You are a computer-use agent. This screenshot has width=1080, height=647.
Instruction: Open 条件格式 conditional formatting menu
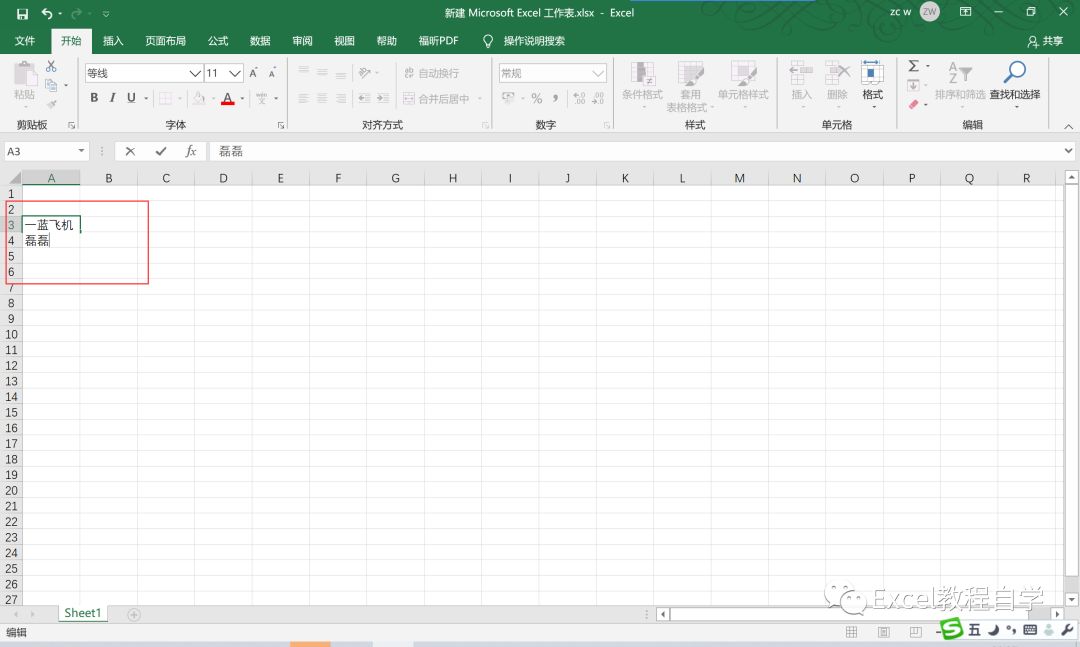click(x=642, y=84)
